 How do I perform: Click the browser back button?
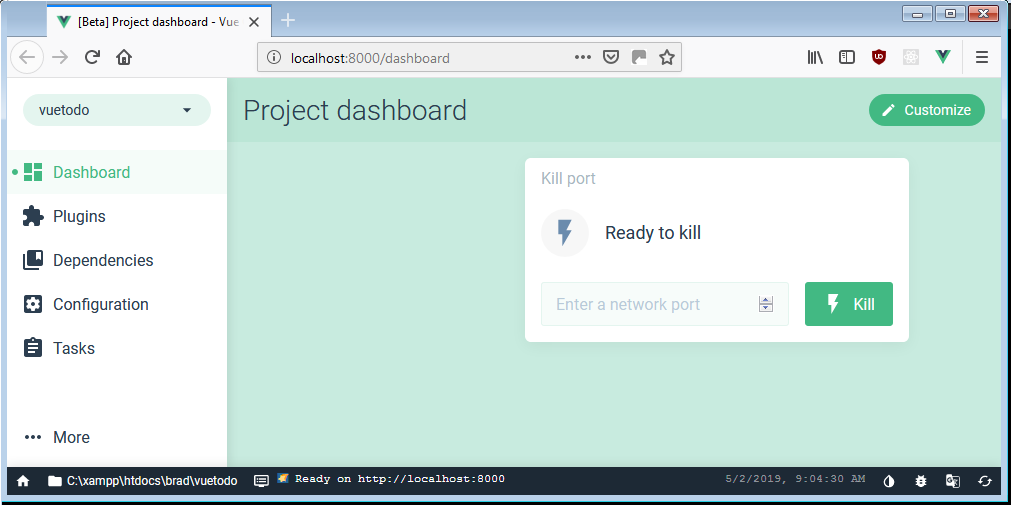point(27,57)
